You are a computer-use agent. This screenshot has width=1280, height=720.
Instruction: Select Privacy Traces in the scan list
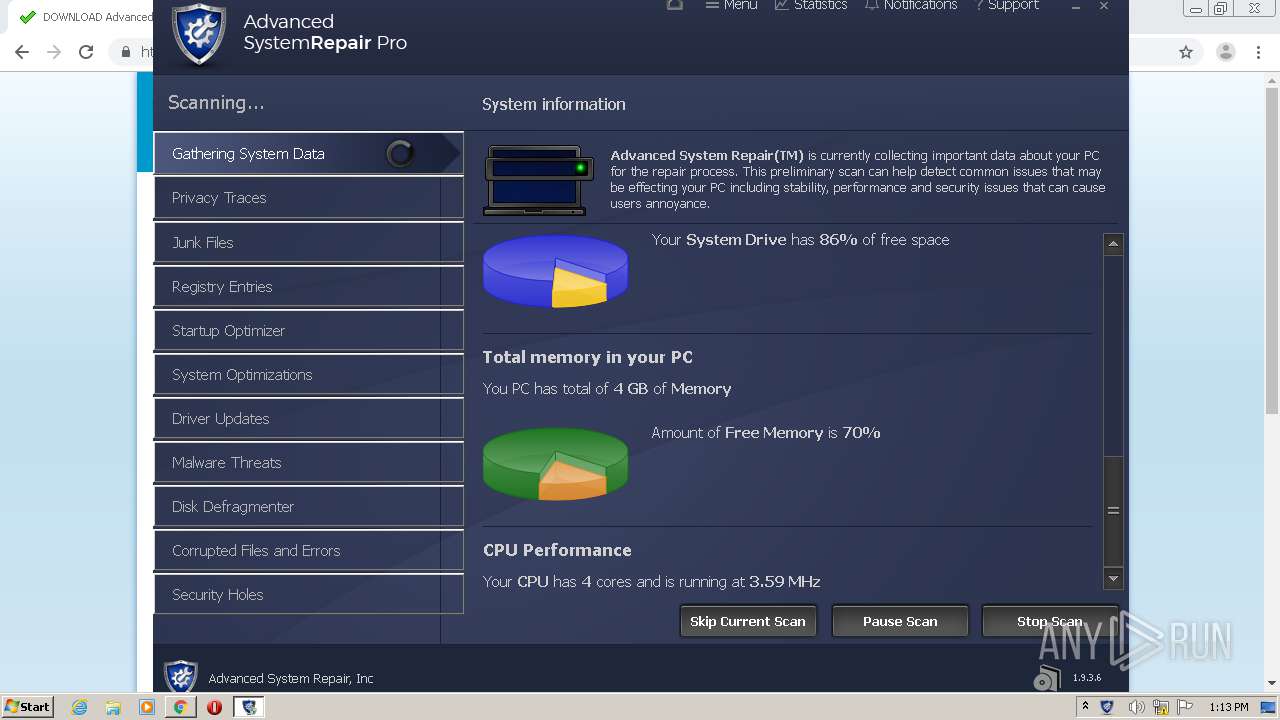pos(308,198)
